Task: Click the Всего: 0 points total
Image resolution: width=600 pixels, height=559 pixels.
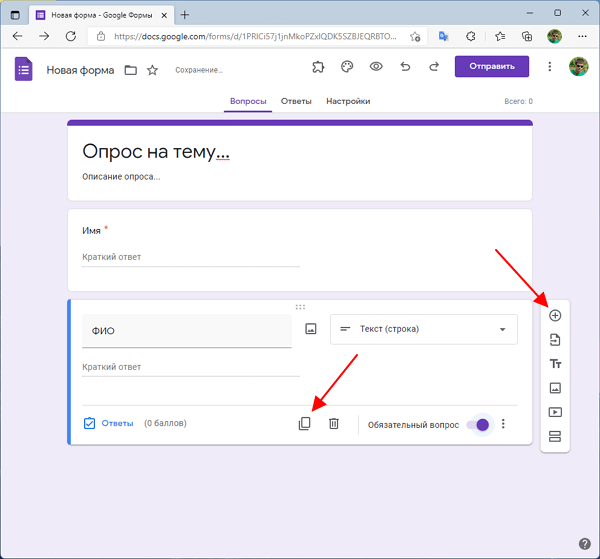Action: (x=518, y=101)
